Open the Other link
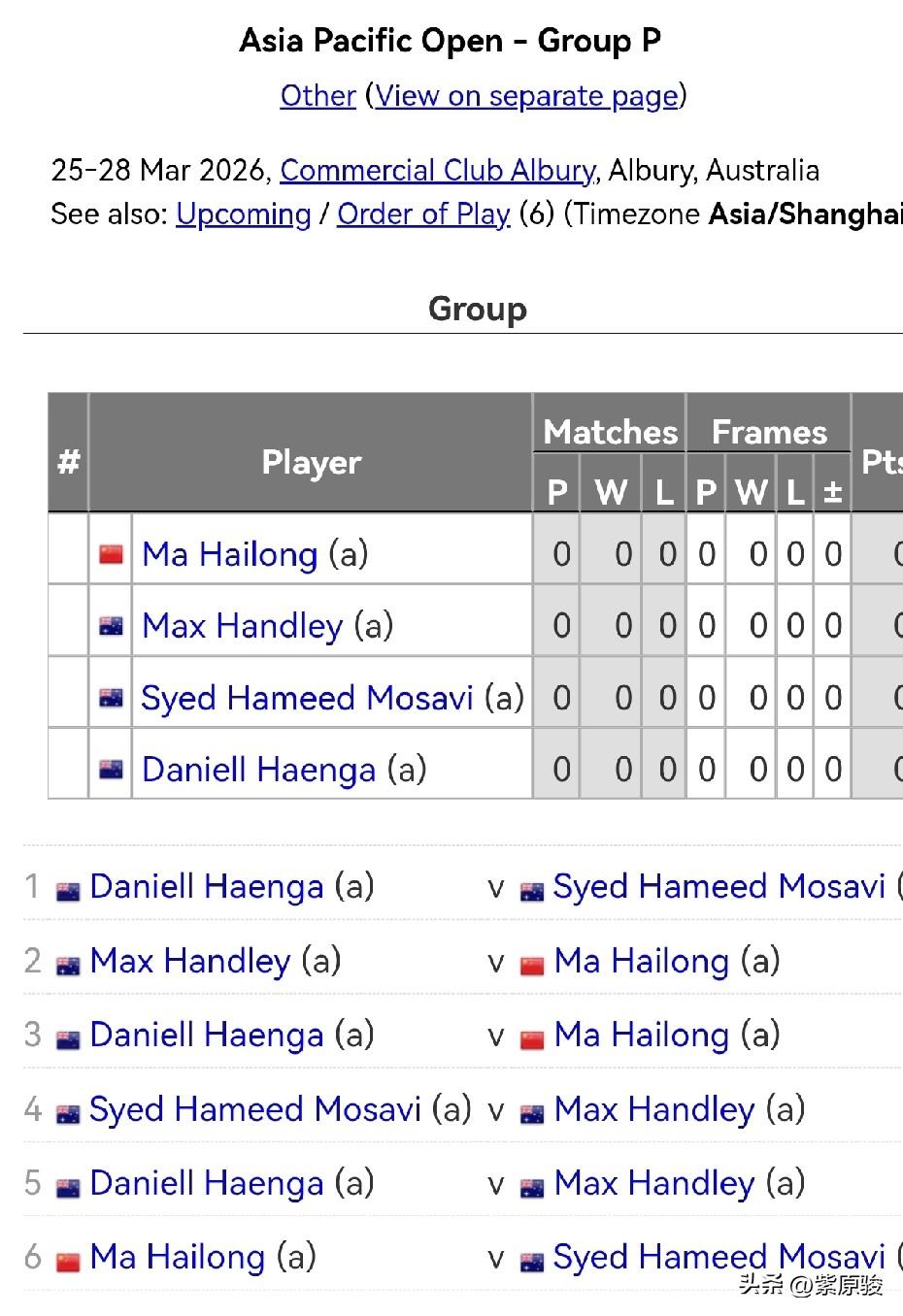This screenshot has width=903, height=1316. pyautogui.click(x=318, y=96)
